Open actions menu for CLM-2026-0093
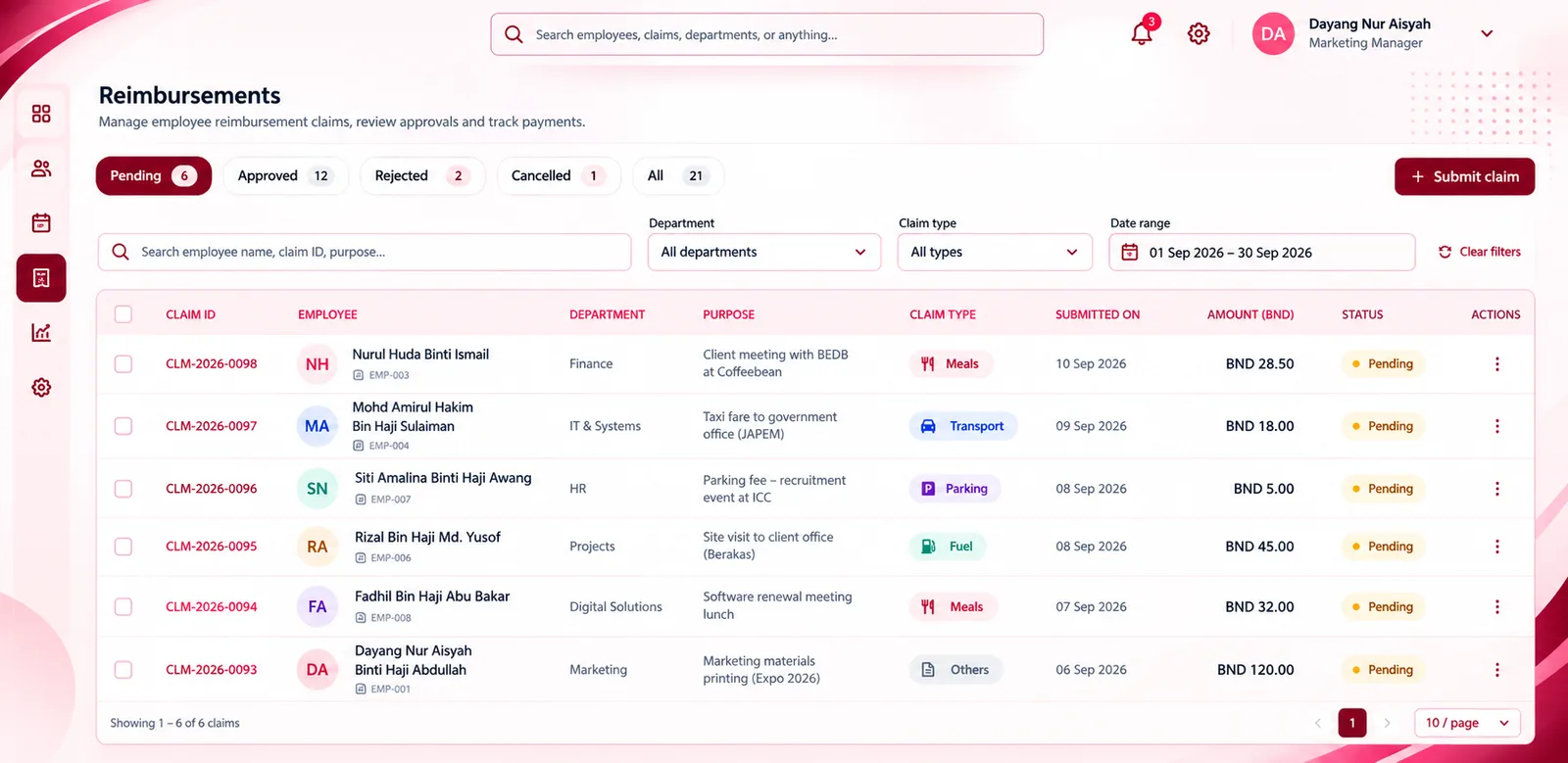The height and width of the screenshot is (763, 1568). (x=1496, y=670)
